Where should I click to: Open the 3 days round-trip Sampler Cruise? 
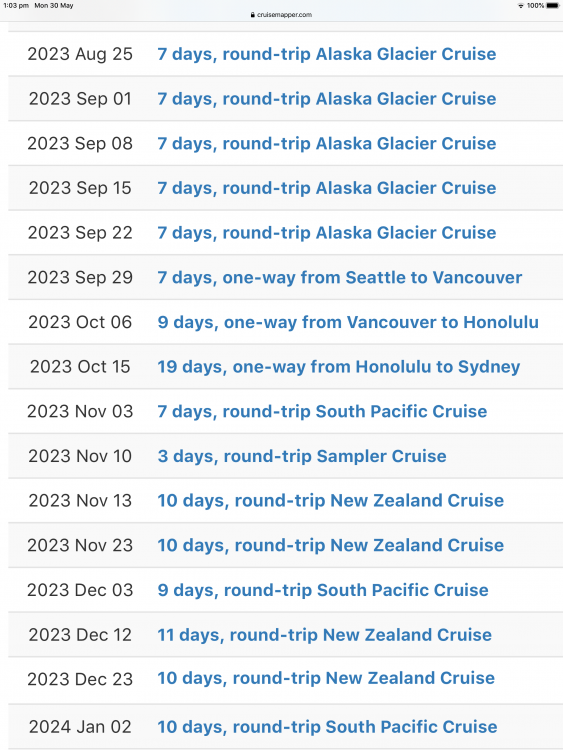tap(302, 456)
